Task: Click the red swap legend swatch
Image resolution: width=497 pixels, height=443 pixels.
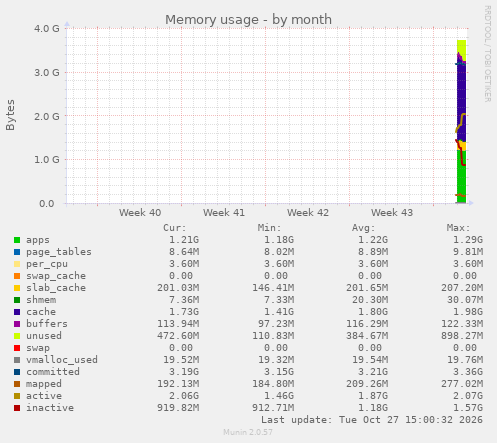Action: [17, 348]
